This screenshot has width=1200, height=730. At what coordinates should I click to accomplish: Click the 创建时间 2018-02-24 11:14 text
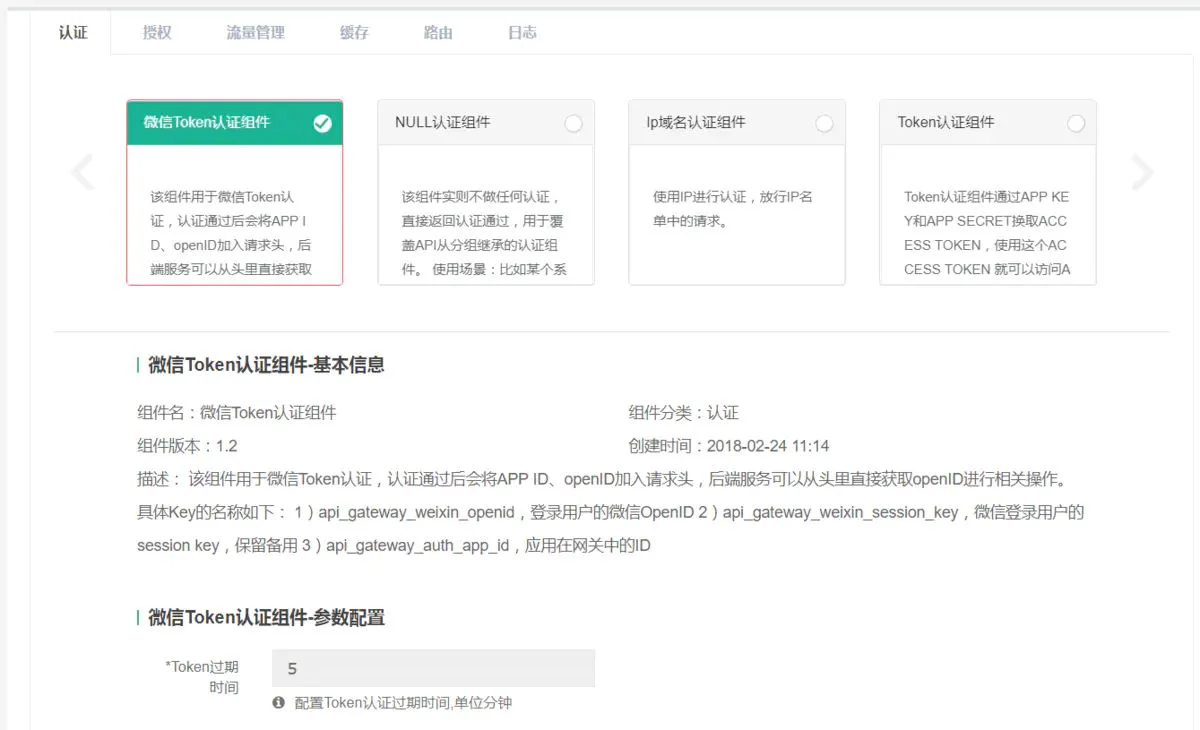(728, 446)
